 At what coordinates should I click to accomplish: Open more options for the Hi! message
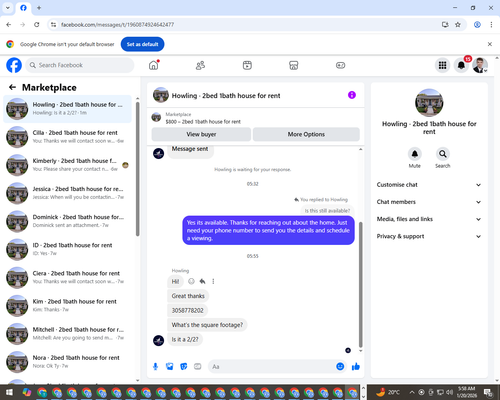pos(213,281)
